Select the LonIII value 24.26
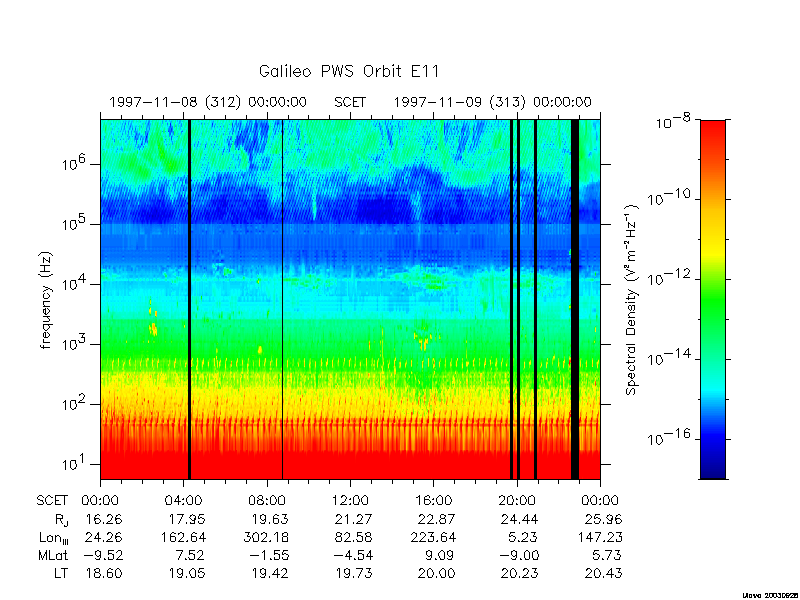This screenshot has width=800, height=600. (x=104, y=537)
